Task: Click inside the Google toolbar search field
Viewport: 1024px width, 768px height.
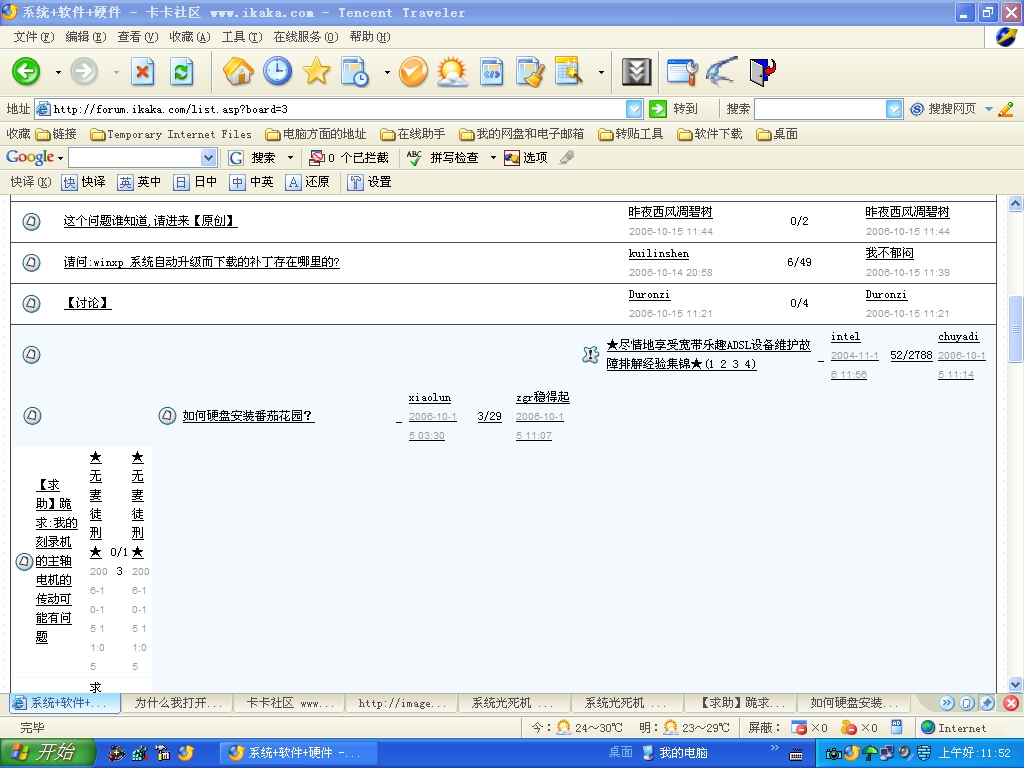Action: pyautogui.click(x=134, y=158)
